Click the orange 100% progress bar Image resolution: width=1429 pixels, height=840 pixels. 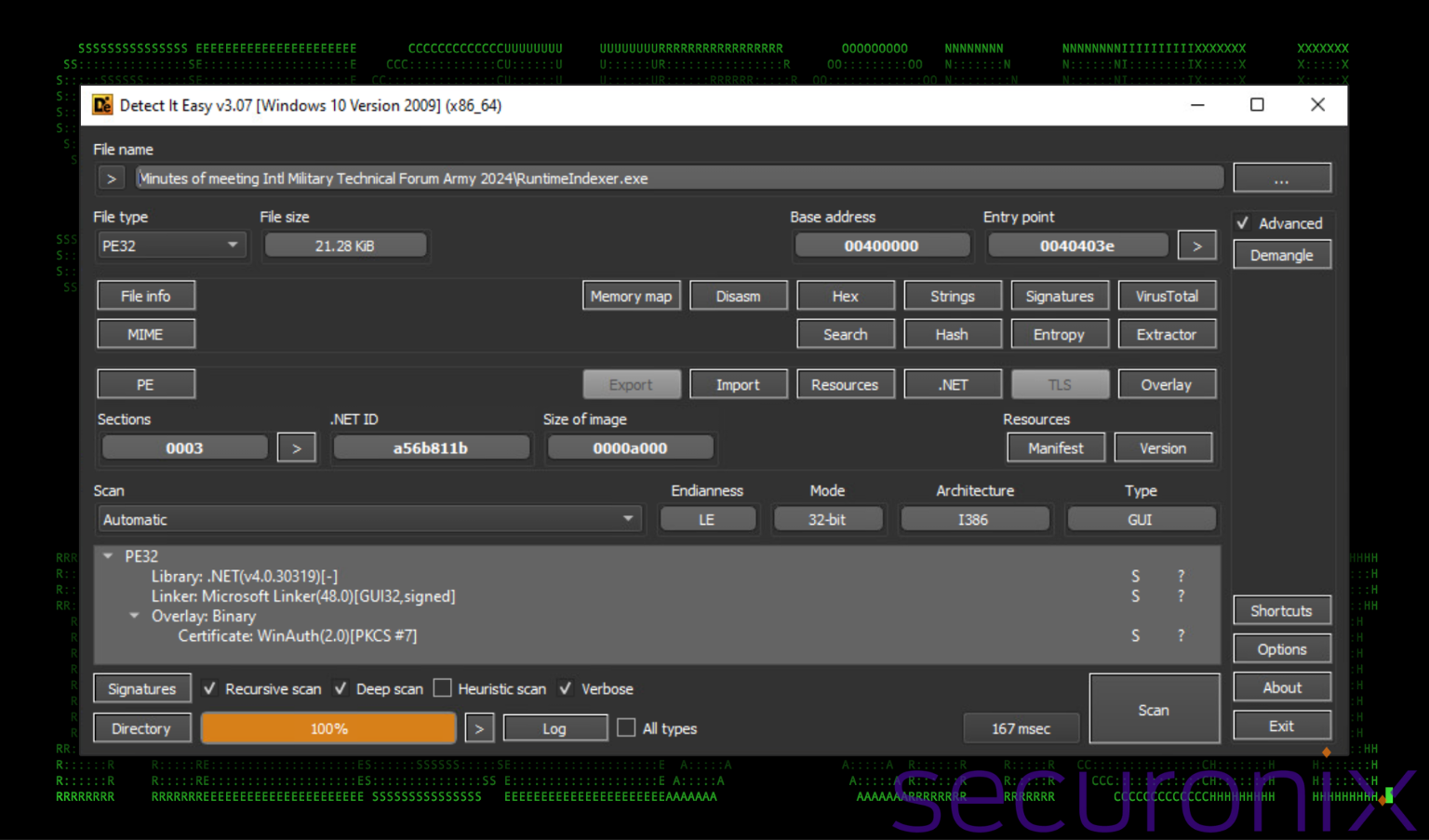[328, 728]
